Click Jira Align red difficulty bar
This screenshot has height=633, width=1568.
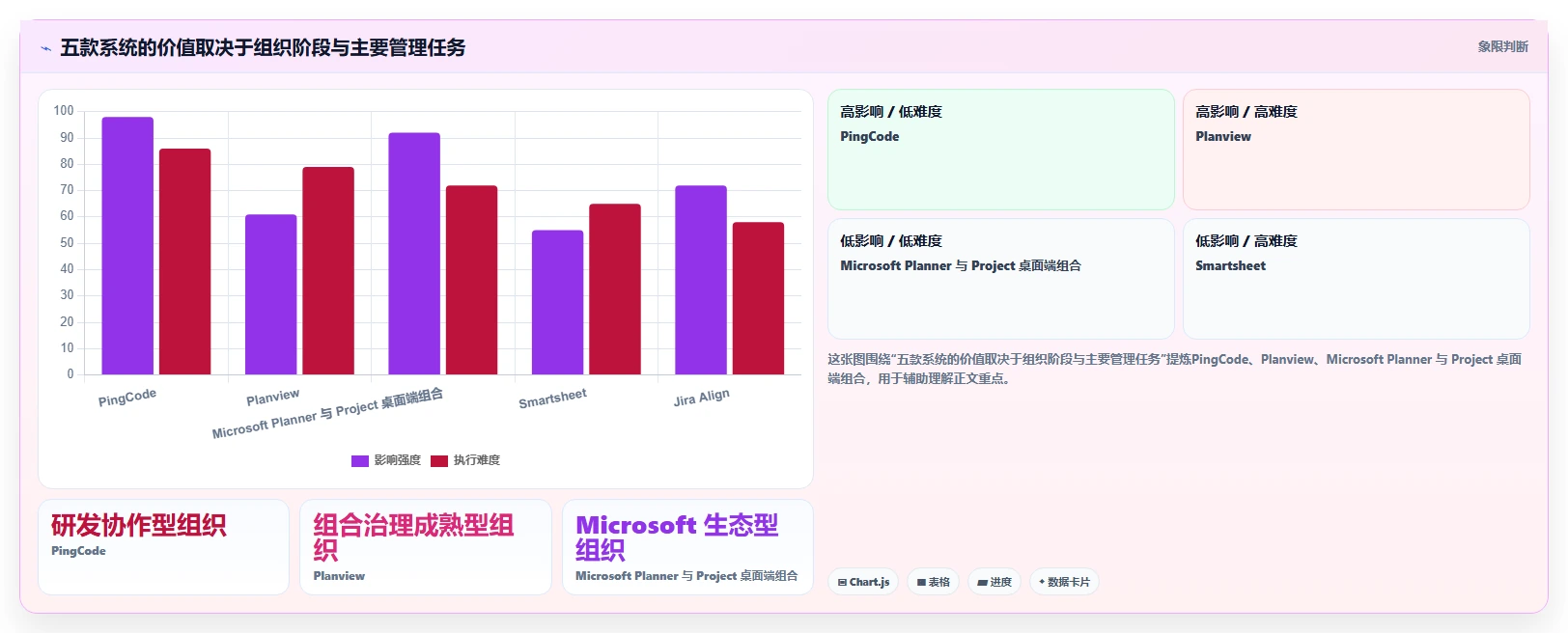click(758, 298)
